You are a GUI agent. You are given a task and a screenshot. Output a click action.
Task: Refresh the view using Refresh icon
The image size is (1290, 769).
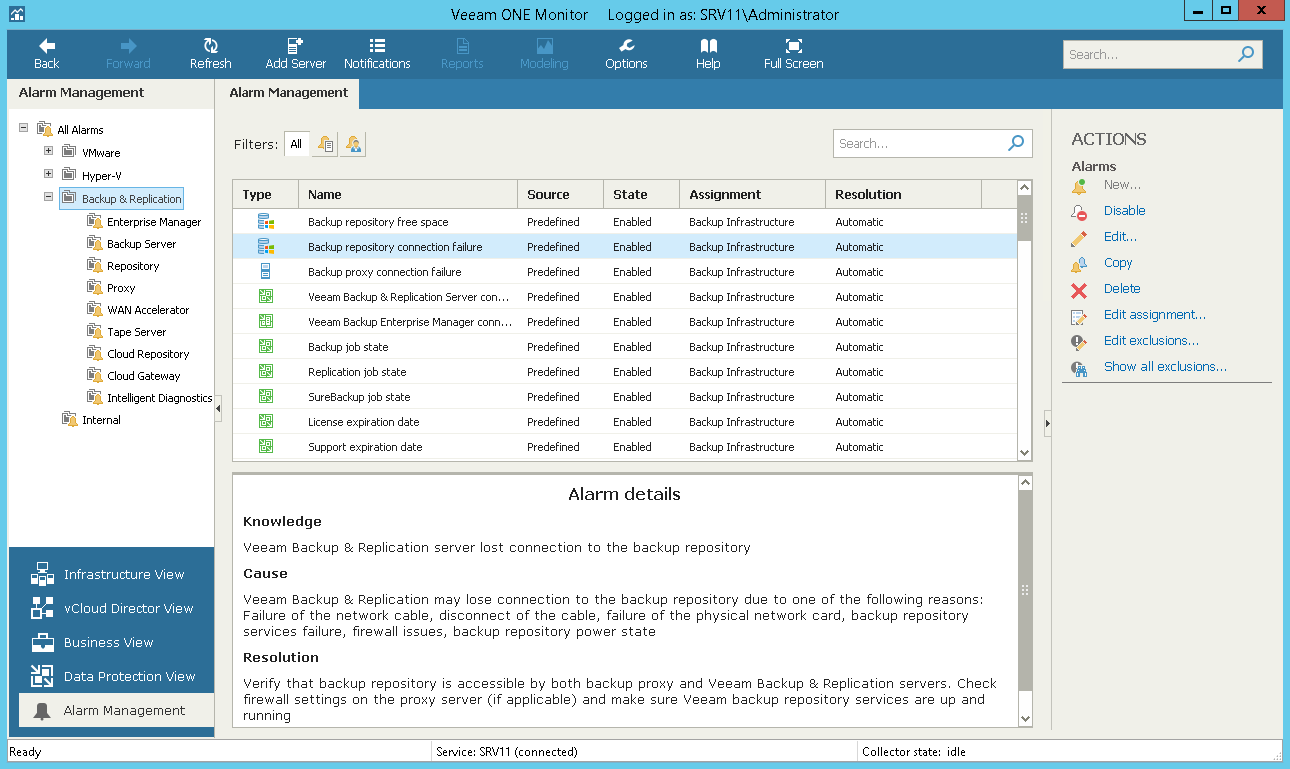pyautogui.click(x=210, y=46)
